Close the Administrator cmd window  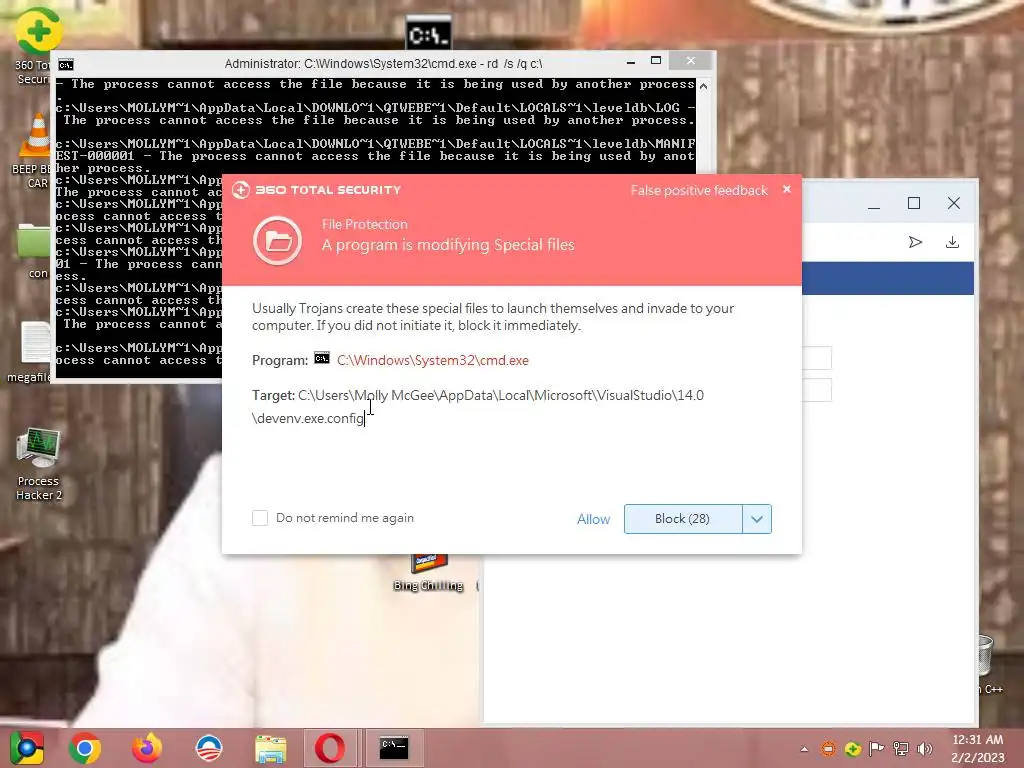(690, 61)
